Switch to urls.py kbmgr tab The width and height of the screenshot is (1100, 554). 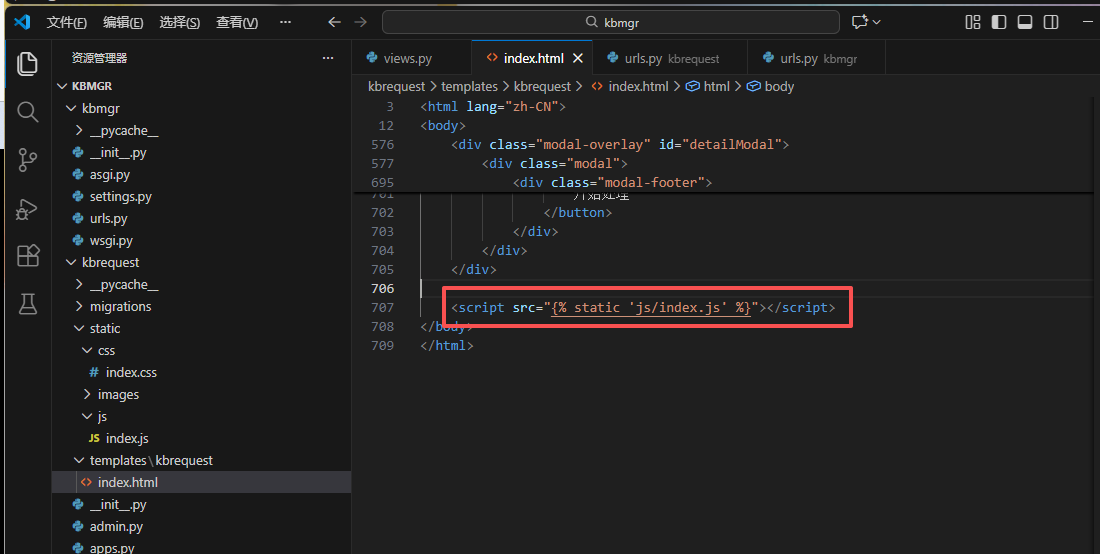click(817, 58)
